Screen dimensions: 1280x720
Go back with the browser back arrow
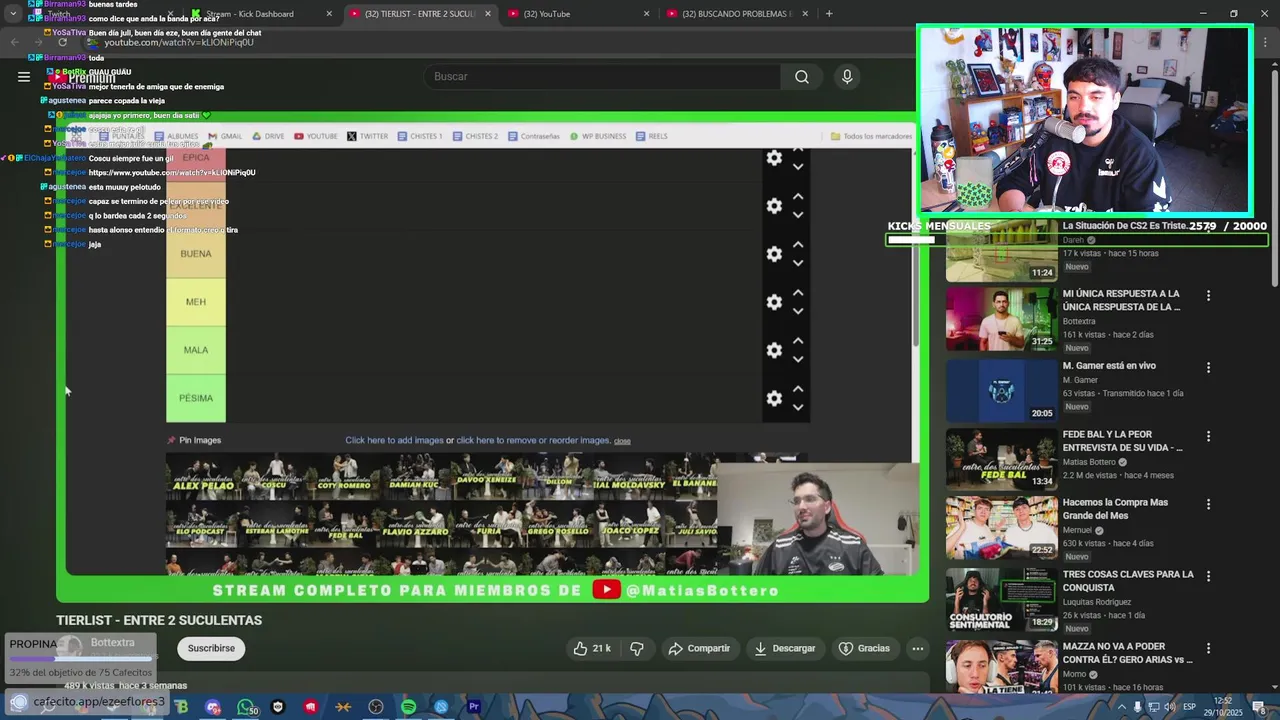tap(14, 42)
